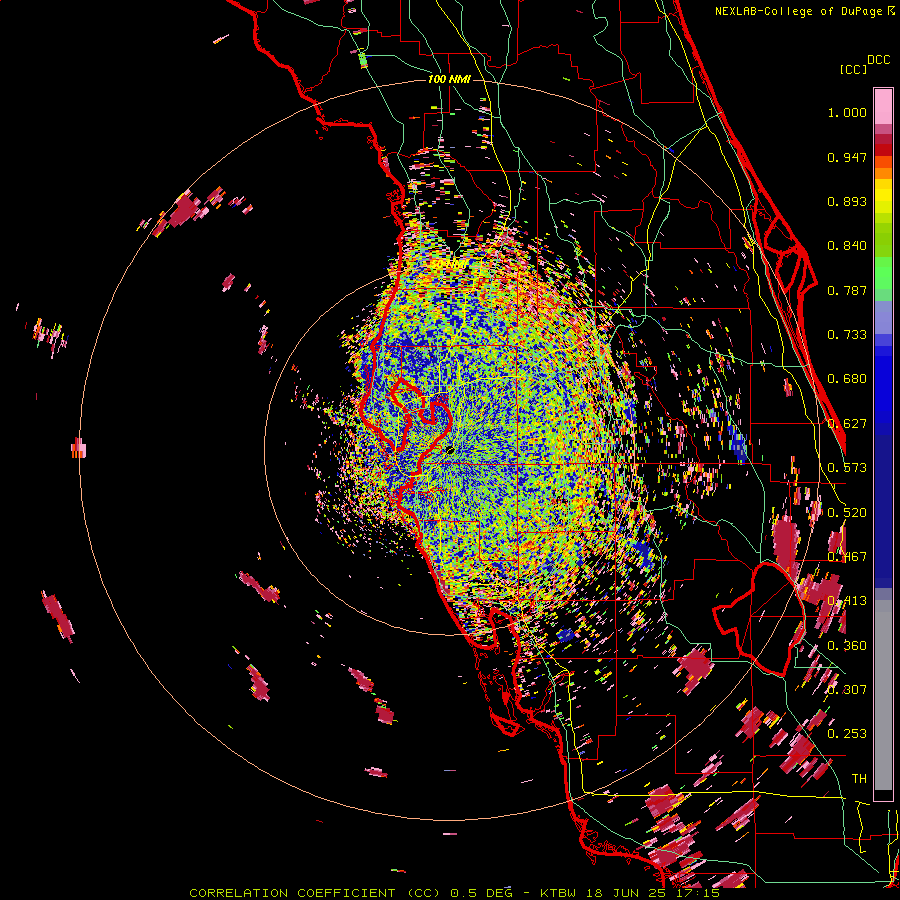900x900 pixels.
Task: Click the 0.573 color scale value
Action: click(847, 468)
